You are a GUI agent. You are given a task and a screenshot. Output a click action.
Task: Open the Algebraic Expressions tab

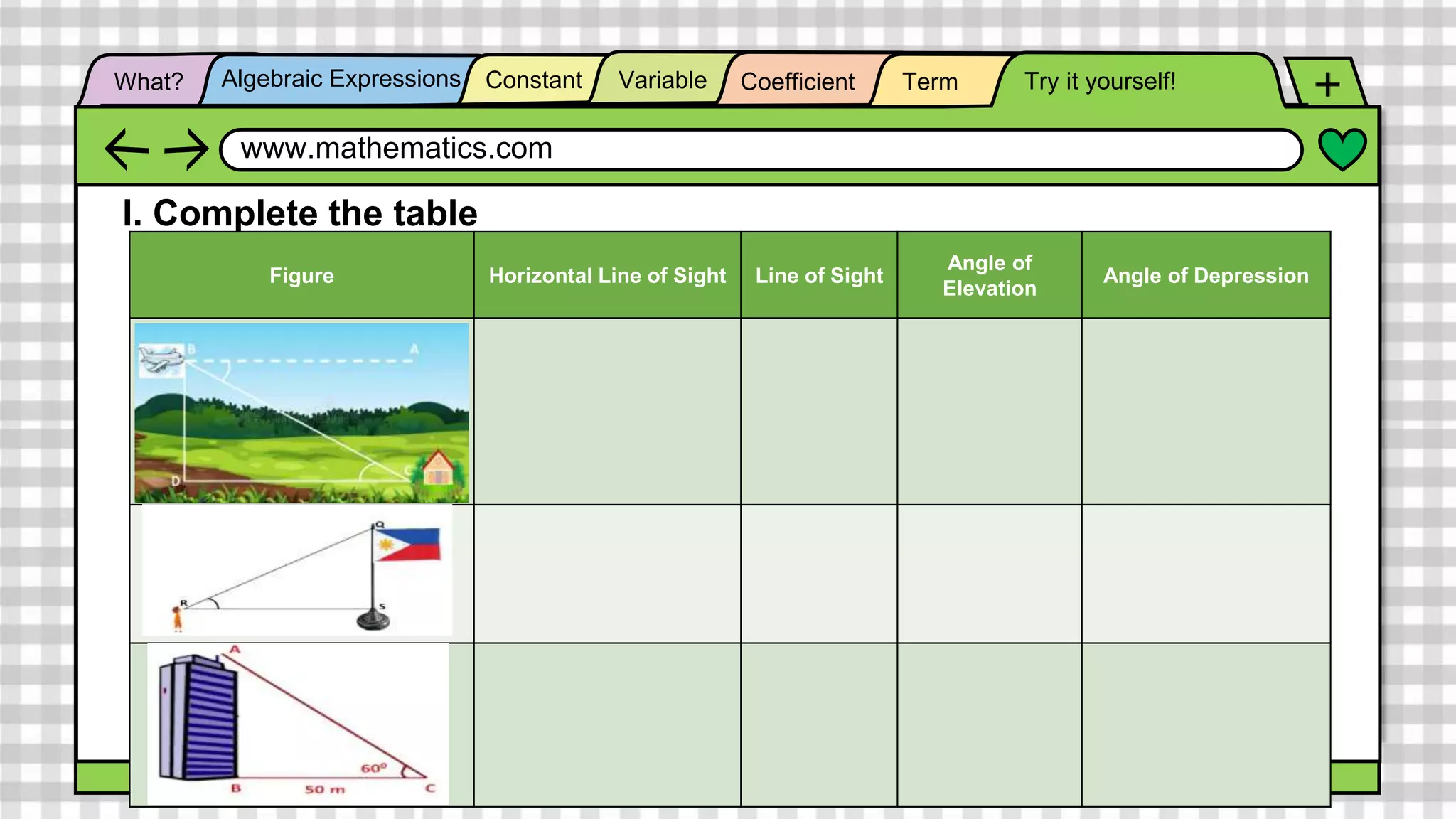pyautogui.click(x=341, y=79)
